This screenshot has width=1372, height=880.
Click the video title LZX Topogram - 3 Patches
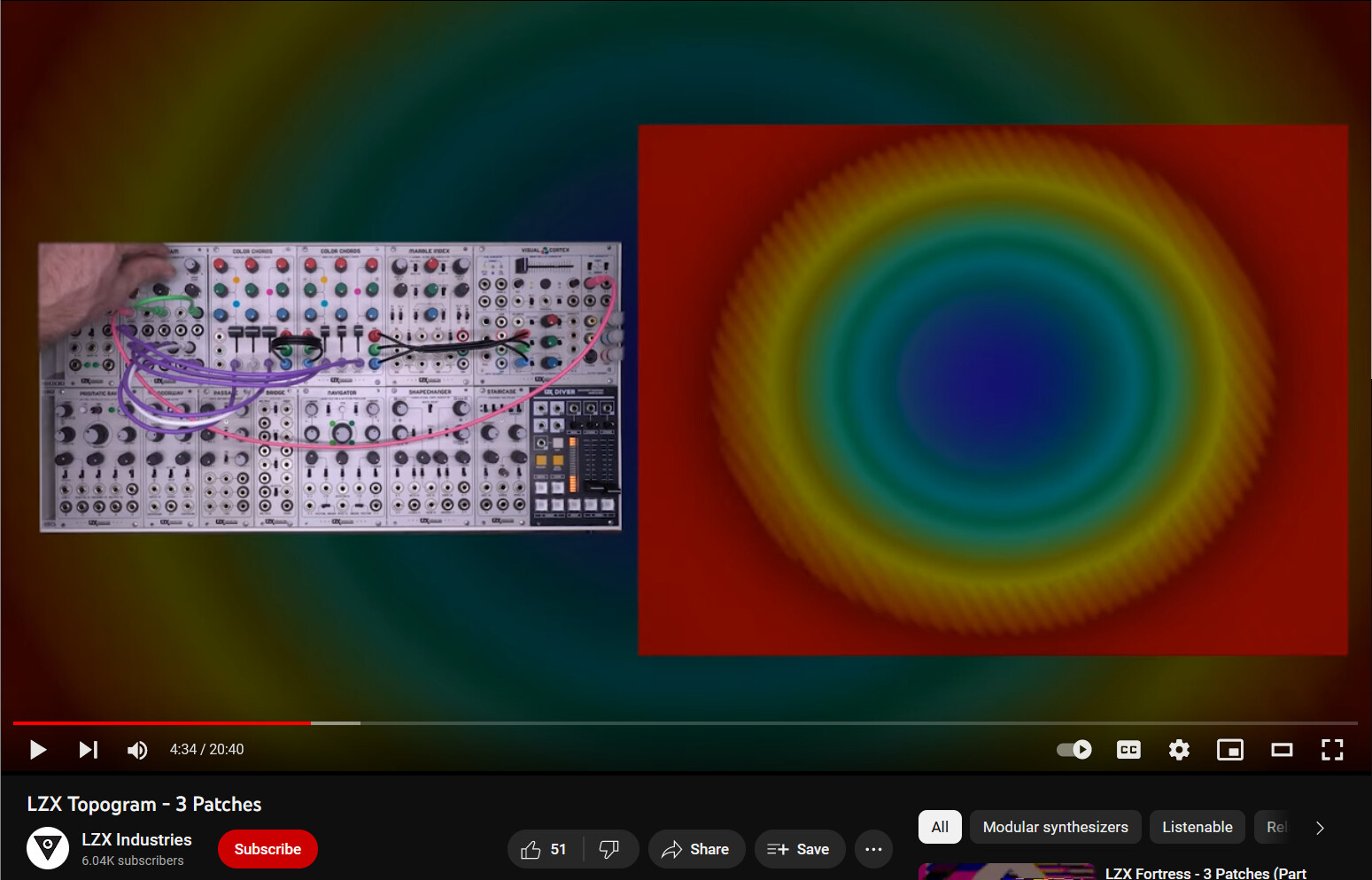click(144, 804)
